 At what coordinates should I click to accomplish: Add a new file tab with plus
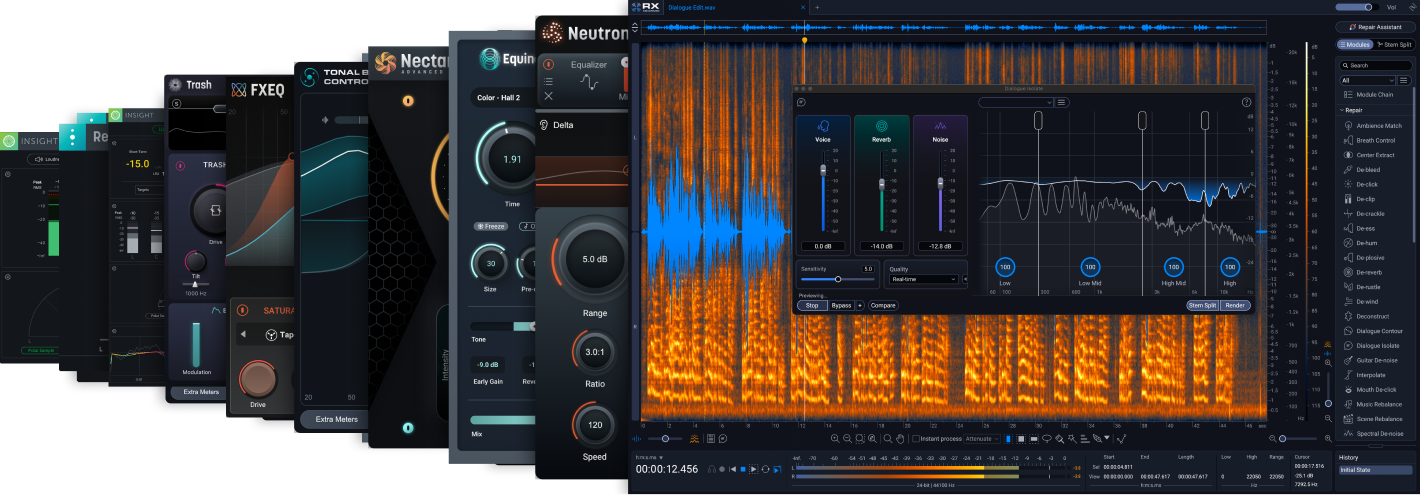pyautogui.click(x=816, y=7)
